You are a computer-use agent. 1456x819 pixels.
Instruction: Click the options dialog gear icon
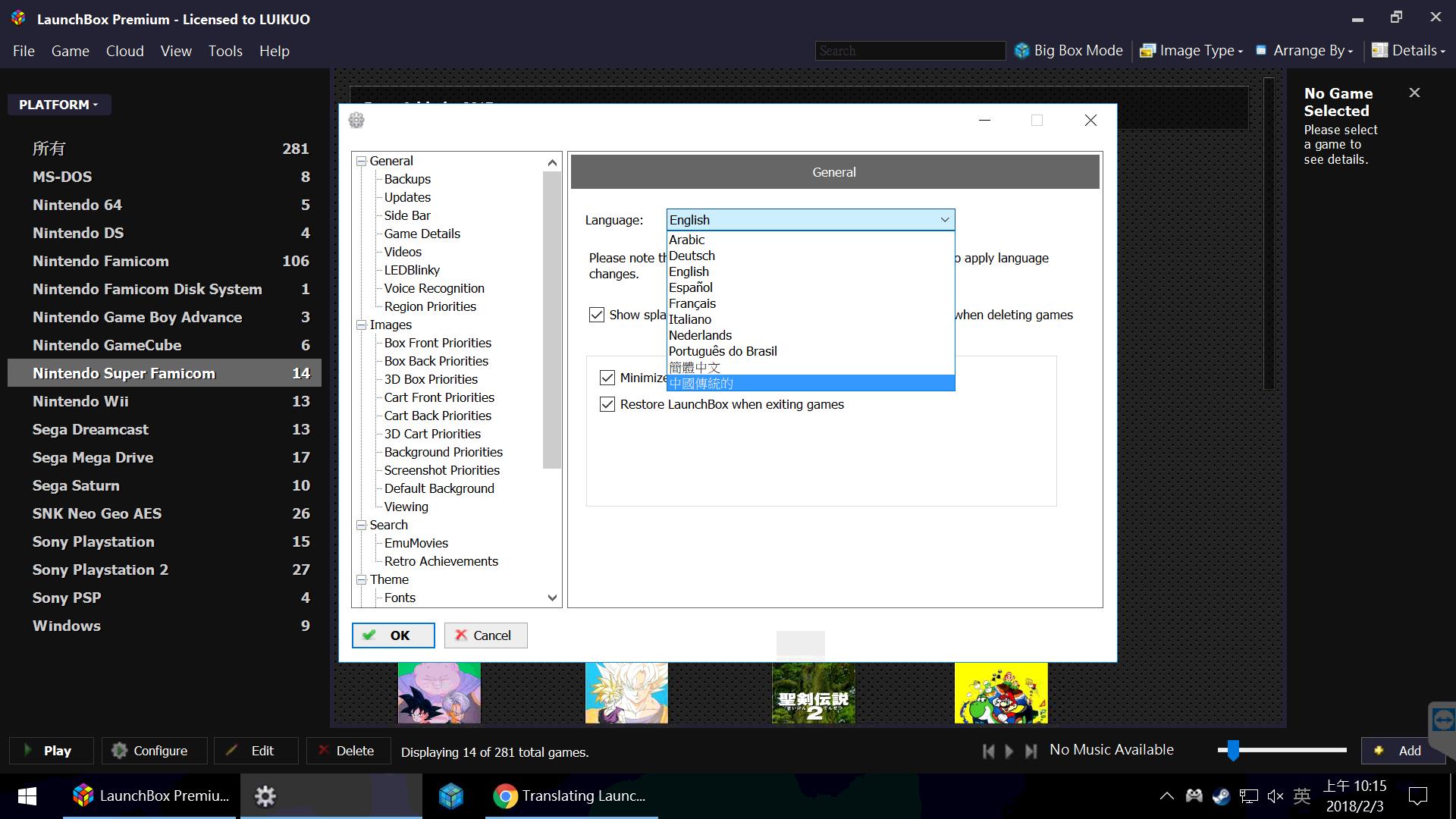(356, 120)
